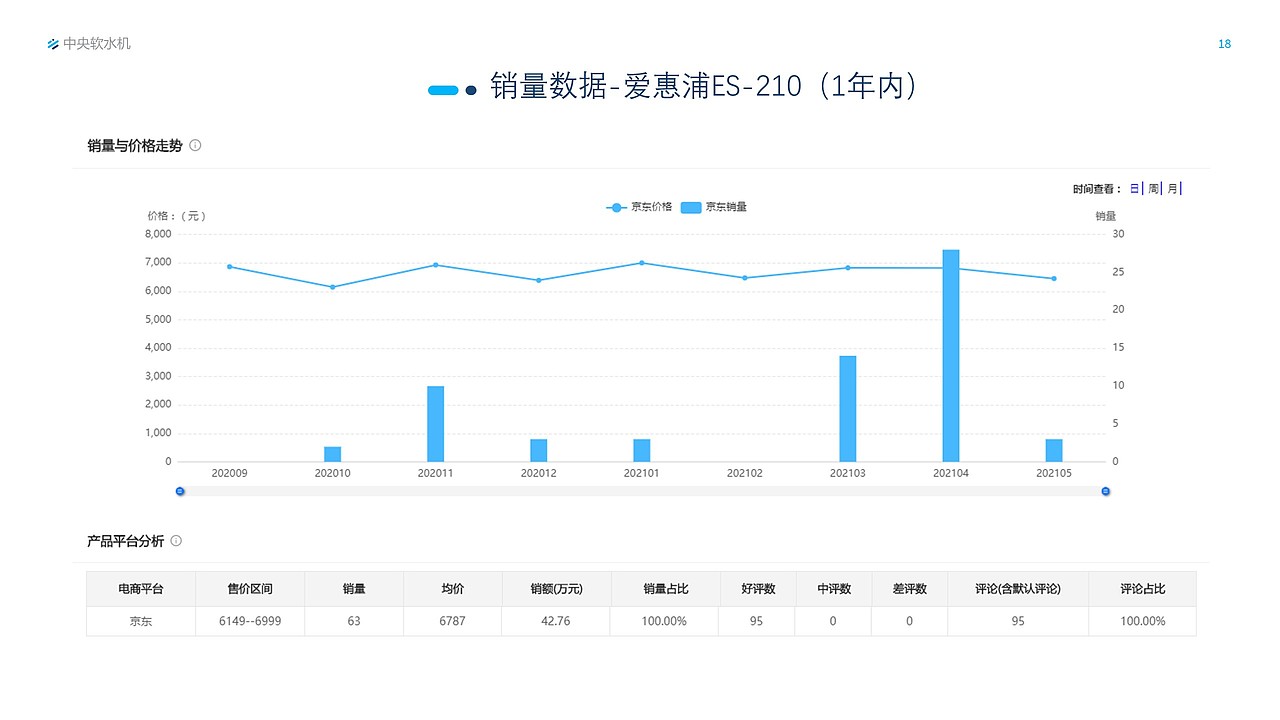The width and height of the screenshot is (1280, 720).
Task: Click the 30 sales axis label
Action: click(1118, 234)
